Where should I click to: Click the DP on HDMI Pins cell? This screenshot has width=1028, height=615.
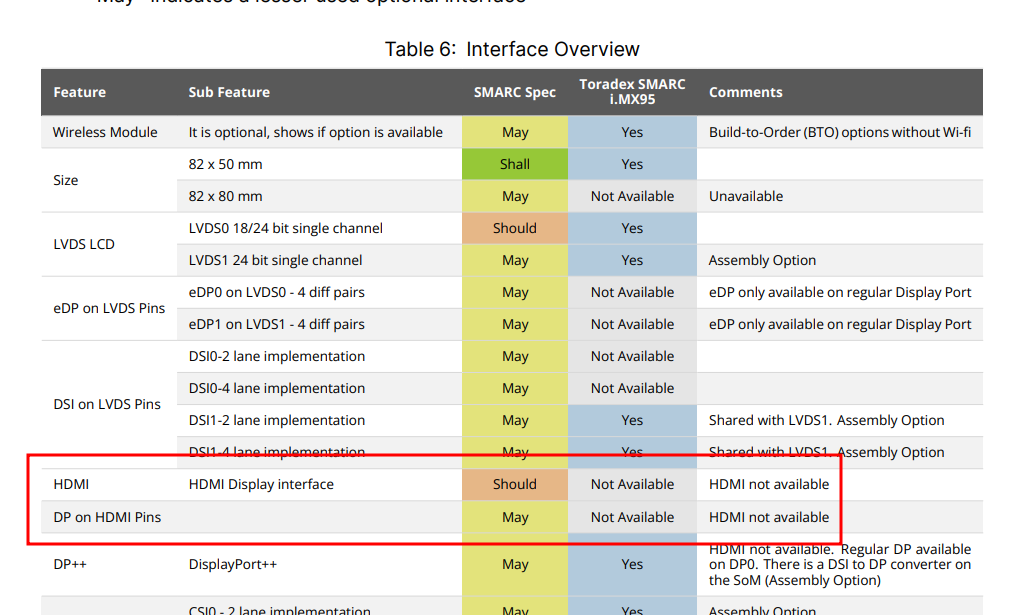(107, 517)
